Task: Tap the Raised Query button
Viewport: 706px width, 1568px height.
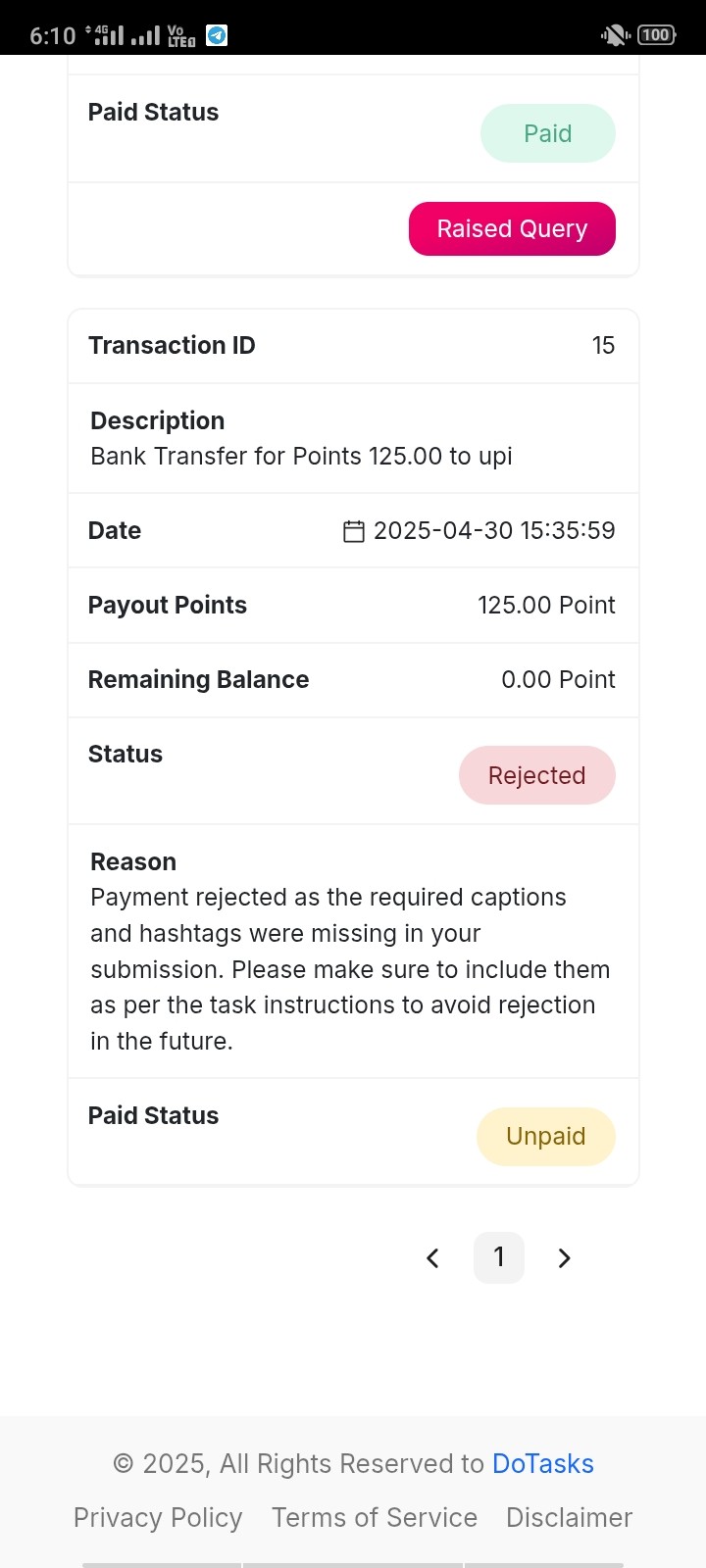Action: [x=512, y=228]
